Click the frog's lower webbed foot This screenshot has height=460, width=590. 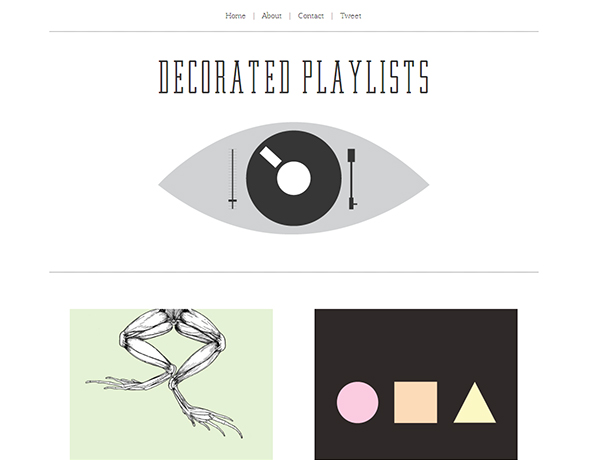click(213, 419)
